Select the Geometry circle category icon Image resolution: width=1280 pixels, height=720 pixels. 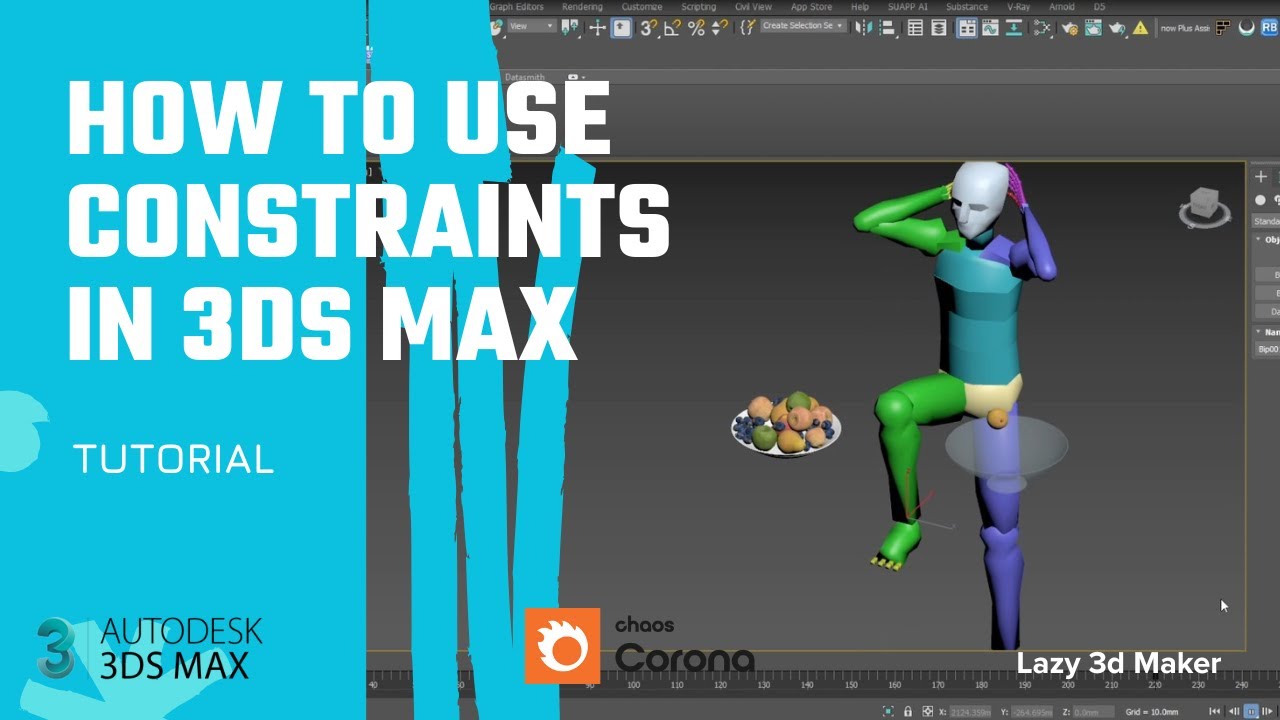point(1260,200)
